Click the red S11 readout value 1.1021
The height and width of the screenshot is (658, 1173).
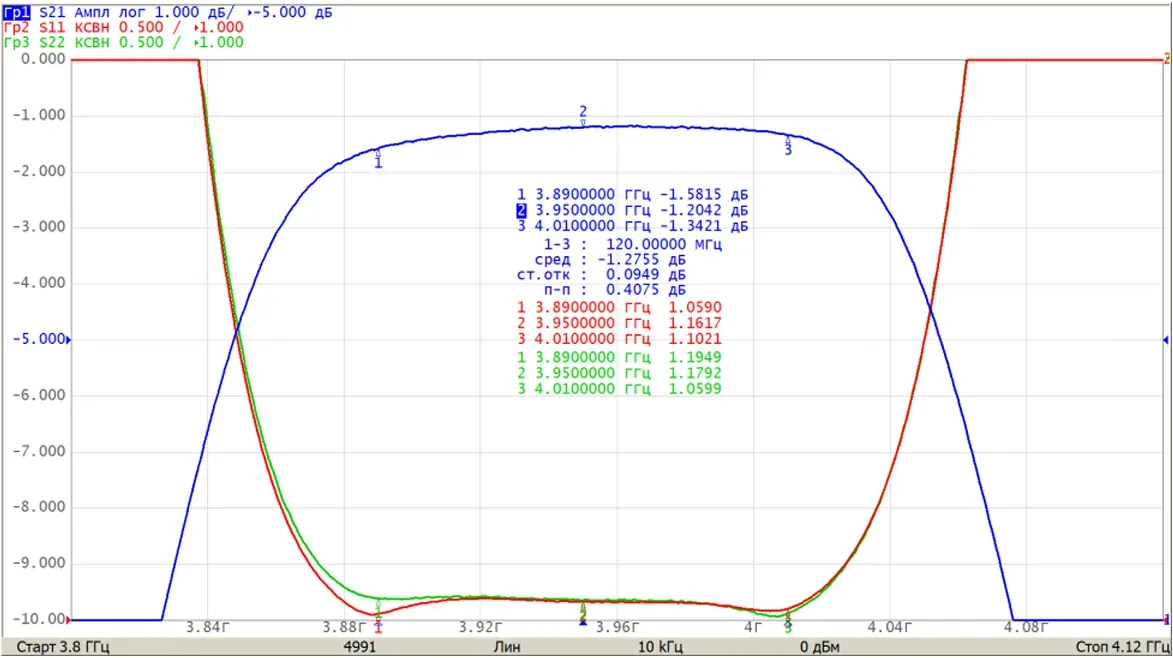[695, 339]
